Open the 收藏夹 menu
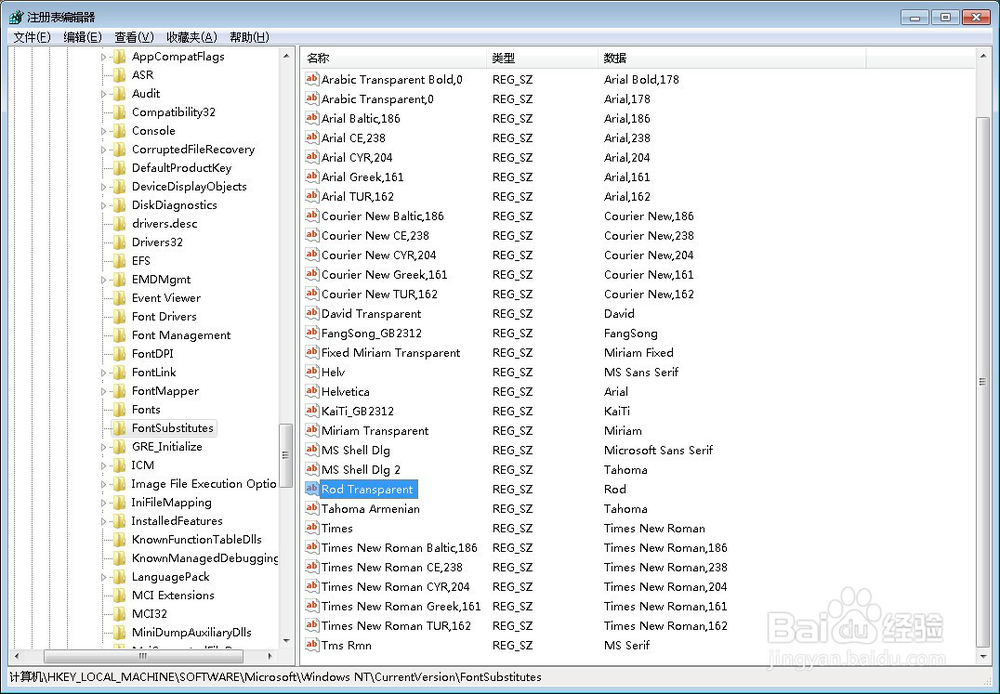 click(x=189, y=37)
